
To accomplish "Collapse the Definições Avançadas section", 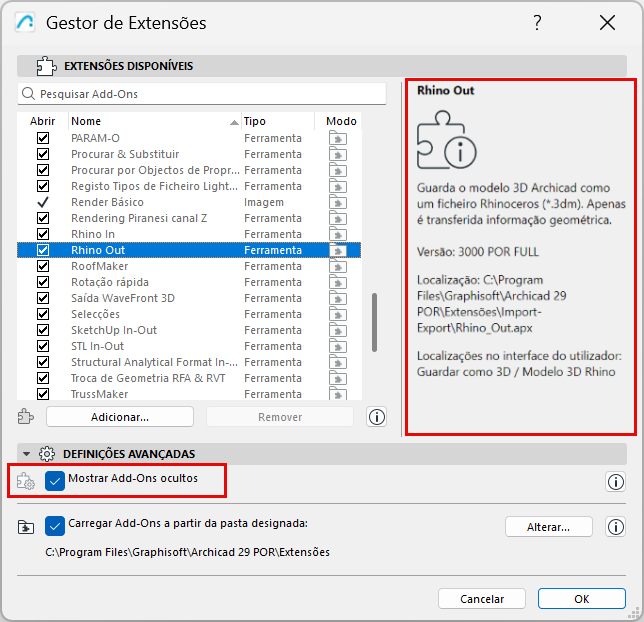I will click(x=27, y=454).
